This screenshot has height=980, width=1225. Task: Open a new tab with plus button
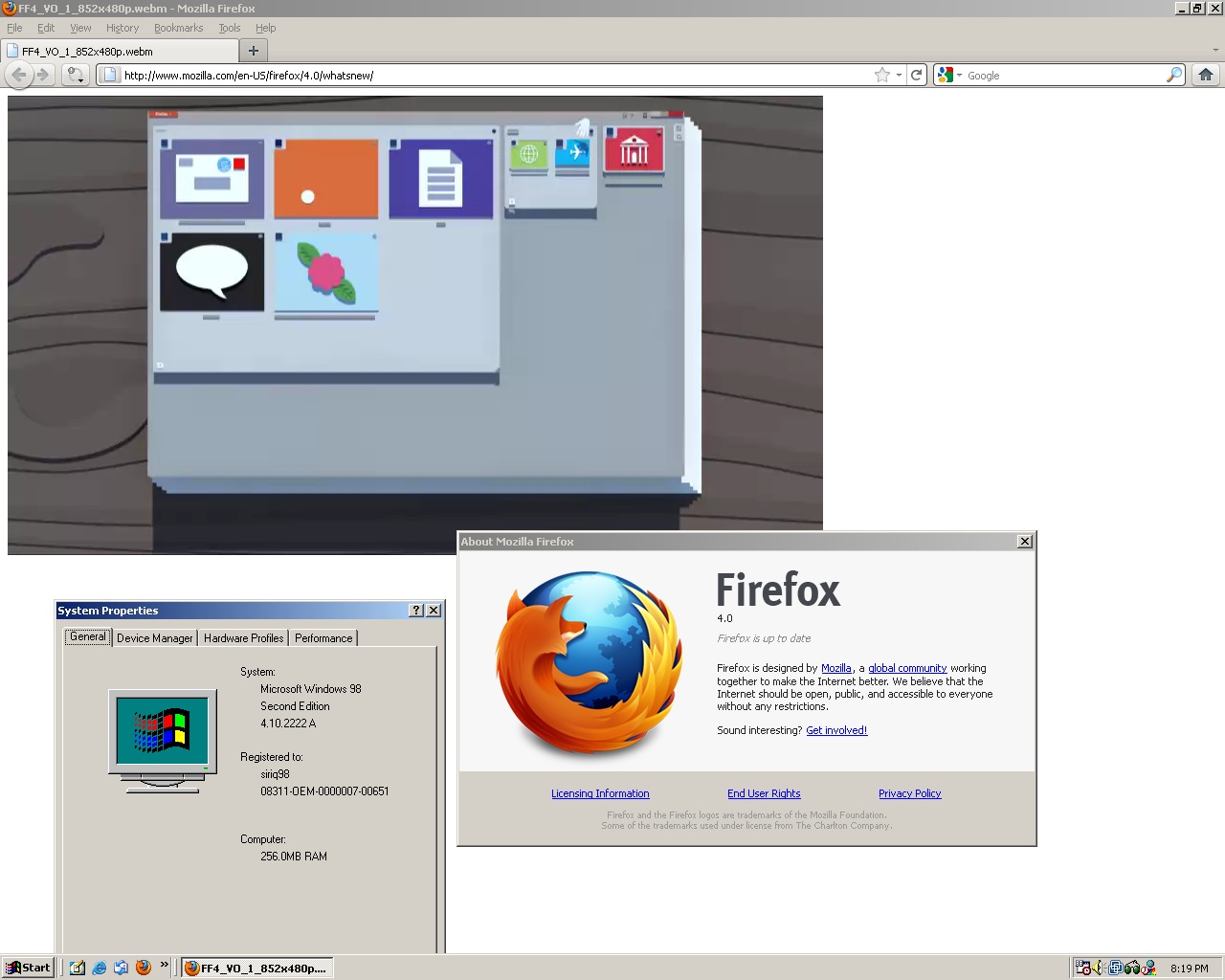[254, 51]
